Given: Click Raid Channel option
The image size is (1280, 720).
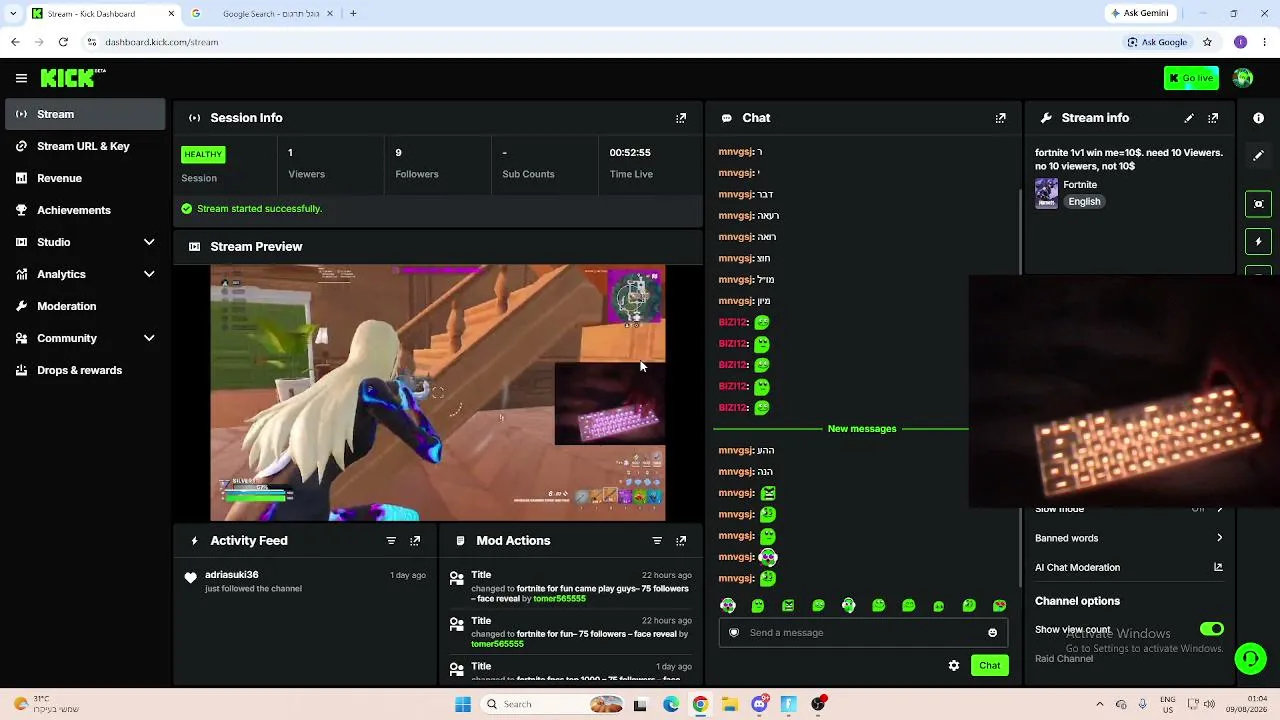Looking at the screenshot, I should tap(1064, 659).
